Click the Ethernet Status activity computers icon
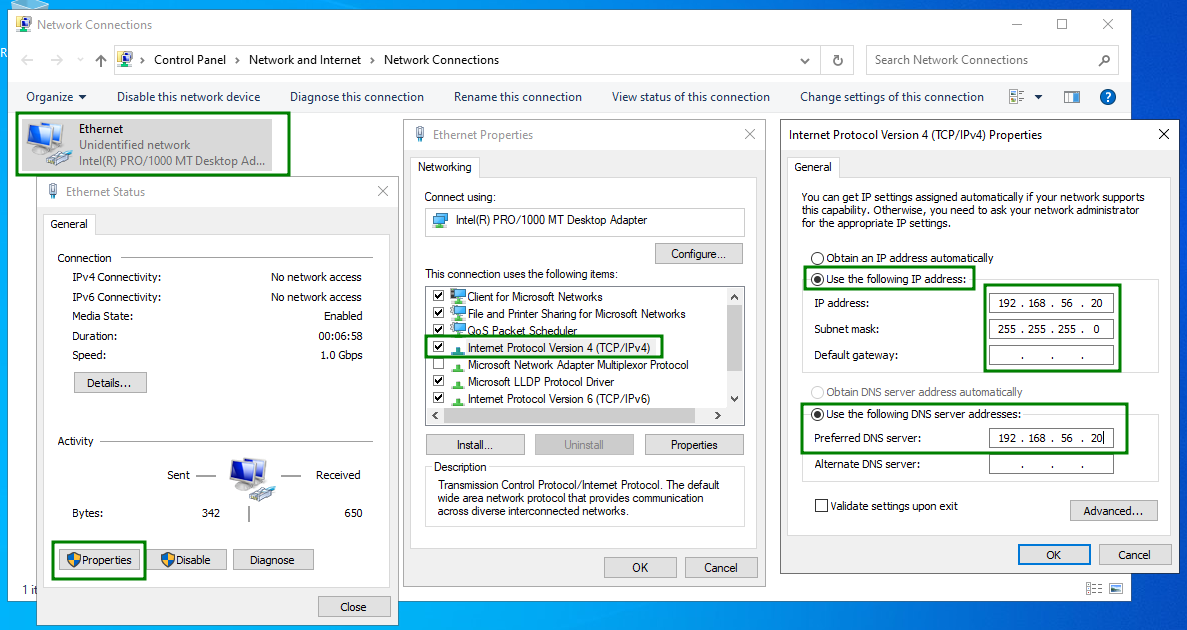 [x=250, y=478]
